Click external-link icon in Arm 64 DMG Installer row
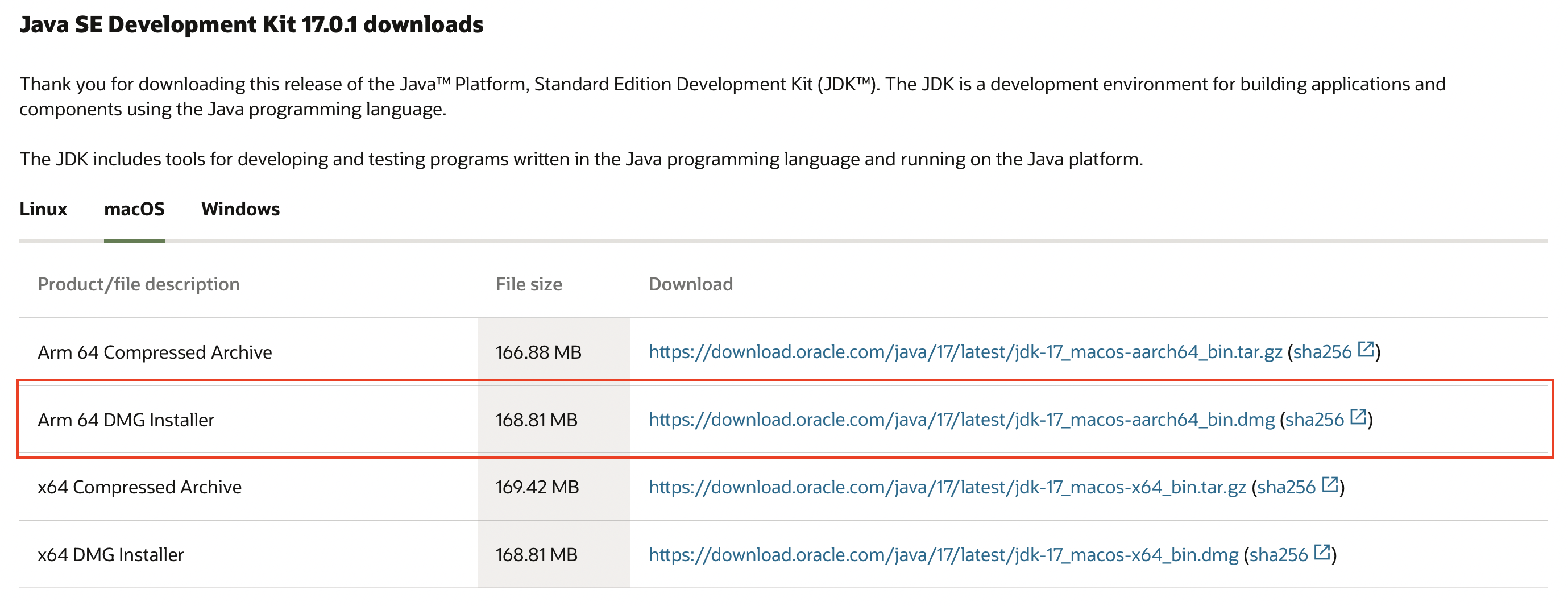Image resolution: width=1568 pixels, height=606 pixels. click(x=1358, y=417)
